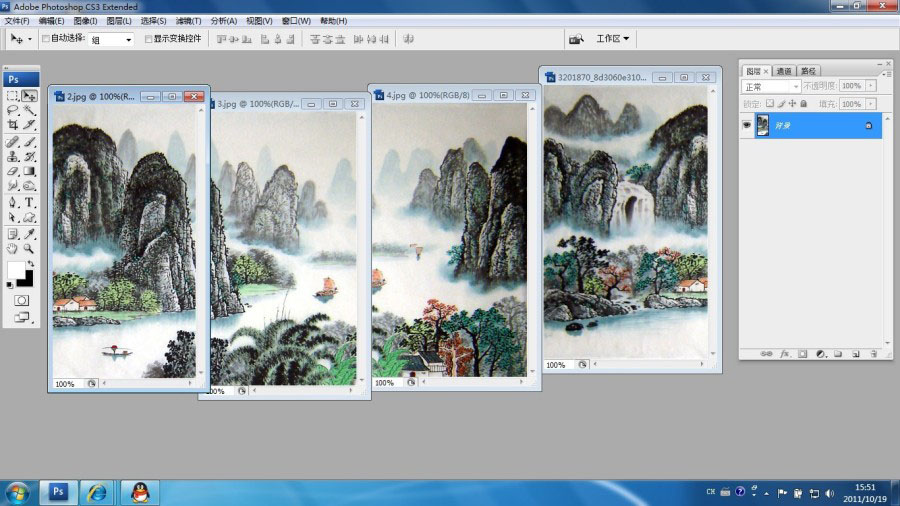Select the Rectangular Marquee tool
This screenshot has height=506, width=900.
coord(13,96)
